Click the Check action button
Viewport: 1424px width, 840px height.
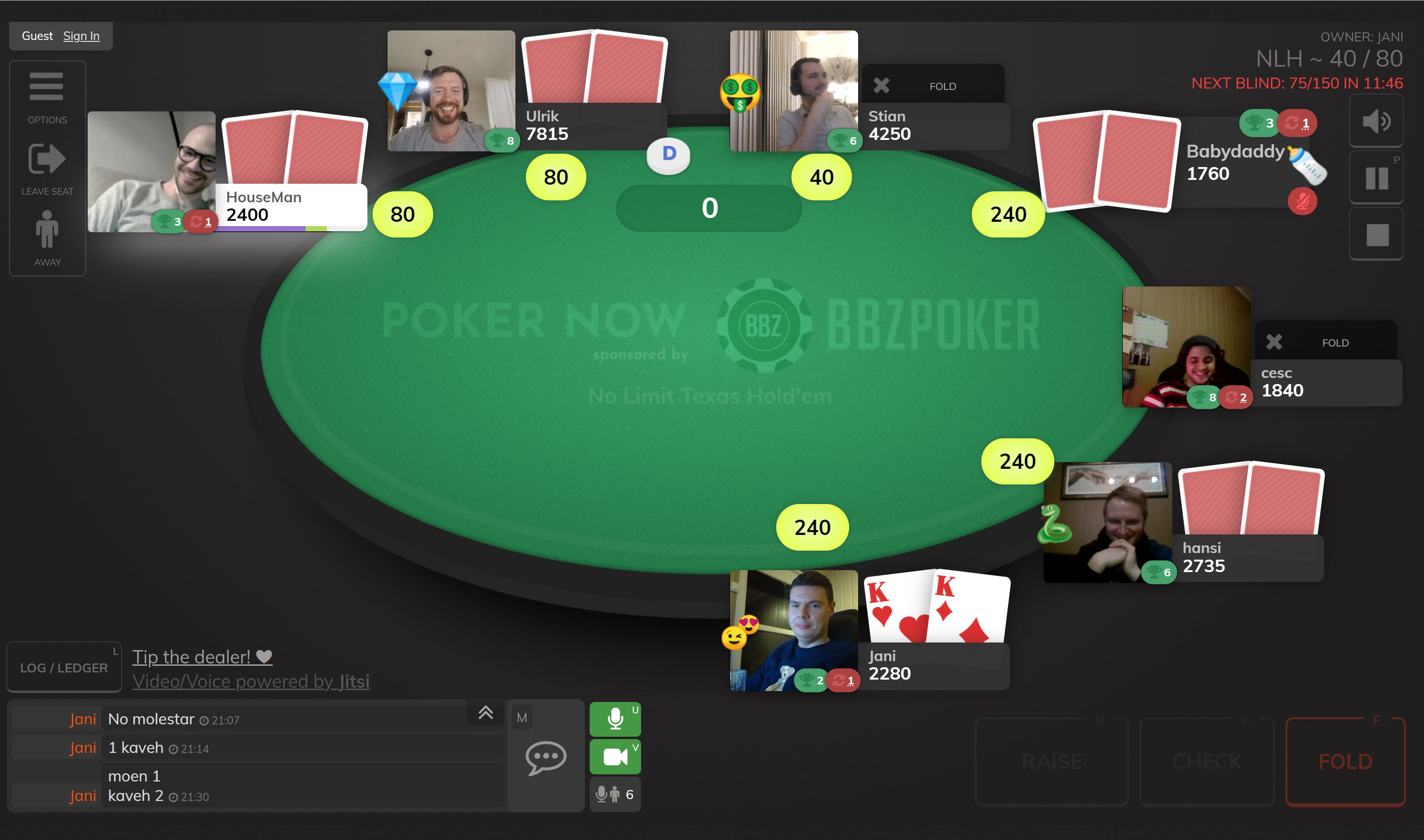pos(1206,761)
